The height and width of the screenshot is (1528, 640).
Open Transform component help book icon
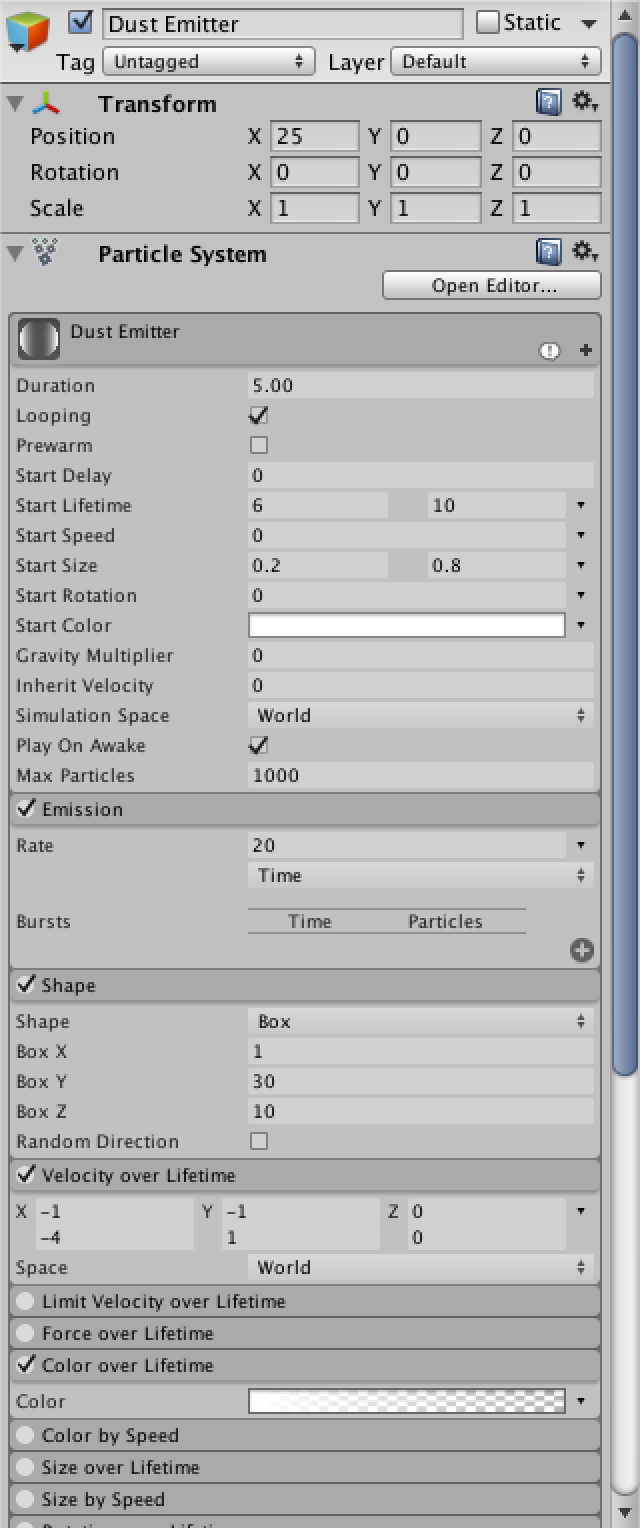(548, 102)
